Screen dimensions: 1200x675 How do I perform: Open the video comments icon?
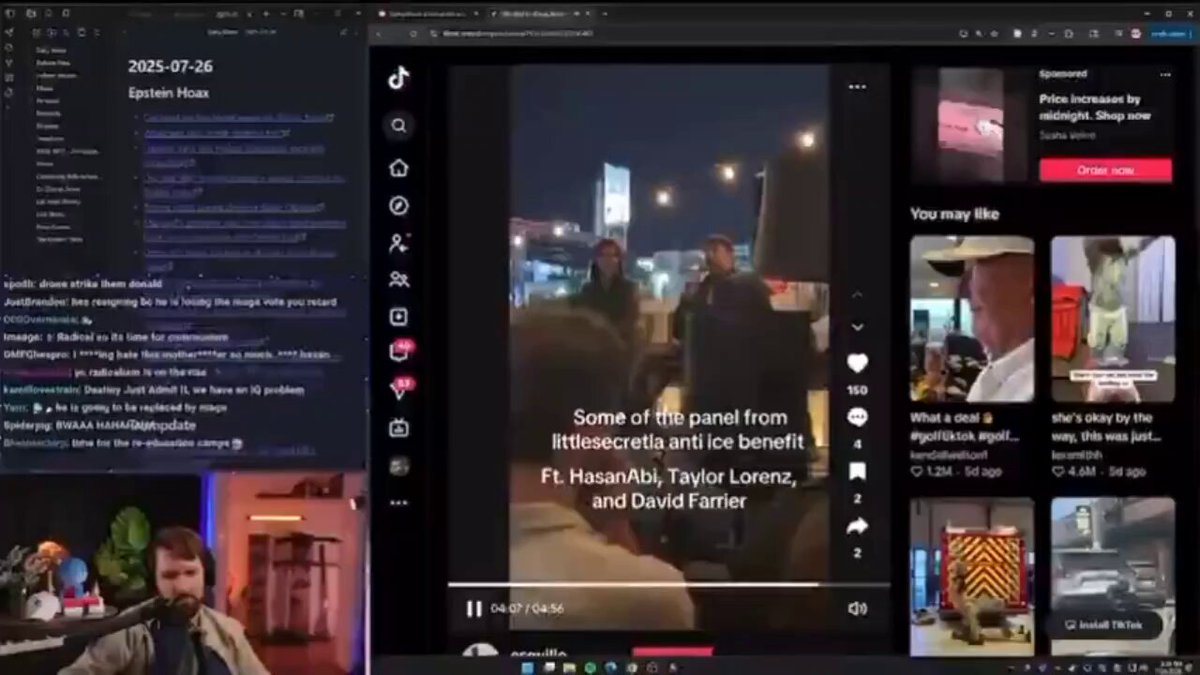[x=857, y=418]
